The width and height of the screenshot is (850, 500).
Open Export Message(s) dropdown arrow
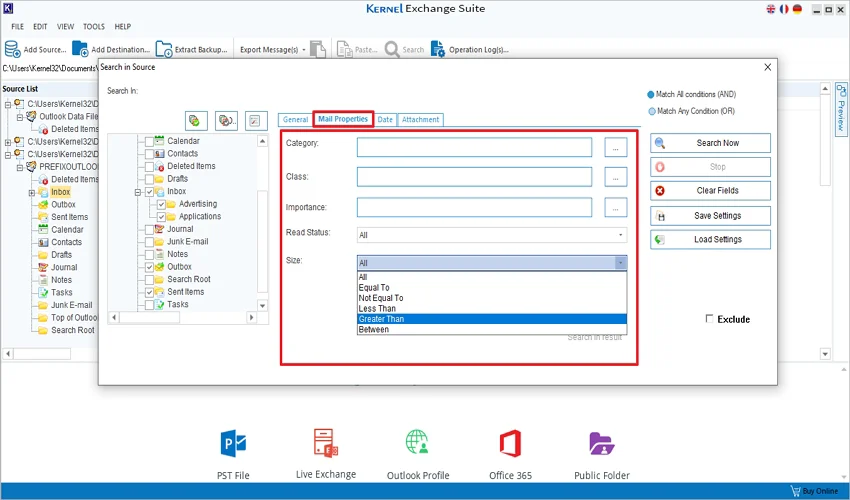click(x=304, y=50)
